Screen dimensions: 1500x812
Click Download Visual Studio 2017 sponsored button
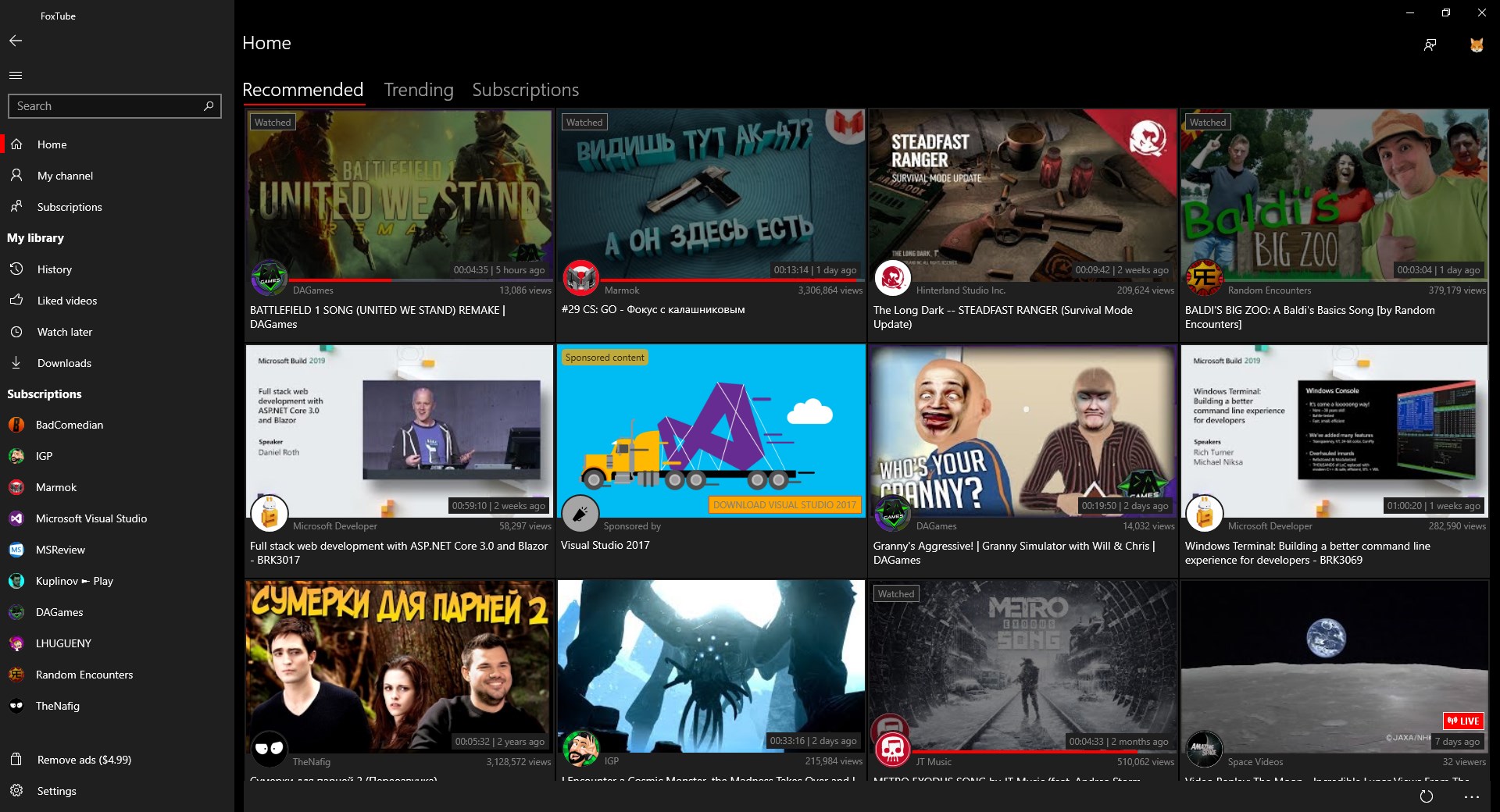click(784, 505)
